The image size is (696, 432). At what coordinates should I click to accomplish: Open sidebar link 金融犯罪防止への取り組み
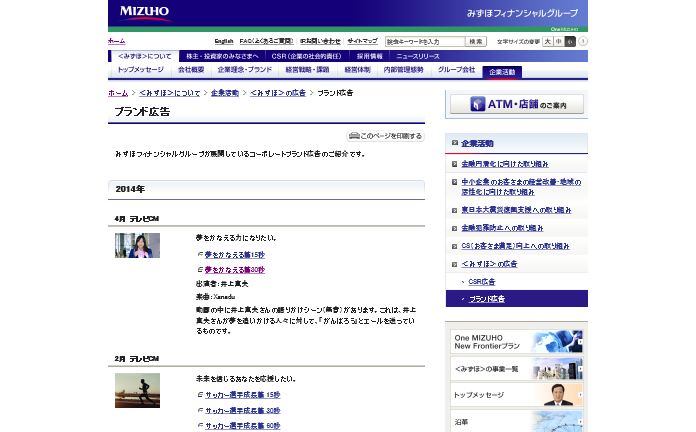(502, 228)
